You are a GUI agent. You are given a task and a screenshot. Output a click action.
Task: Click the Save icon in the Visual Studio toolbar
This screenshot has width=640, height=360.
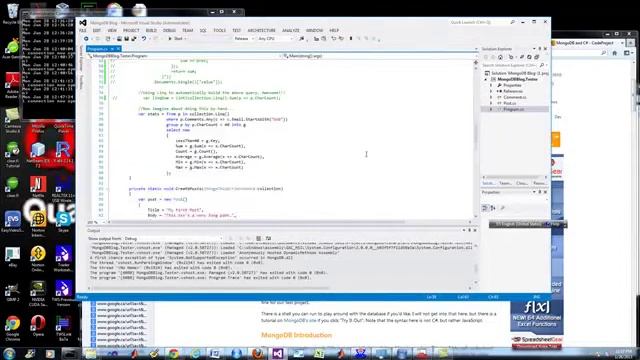[x=127, y=39]
